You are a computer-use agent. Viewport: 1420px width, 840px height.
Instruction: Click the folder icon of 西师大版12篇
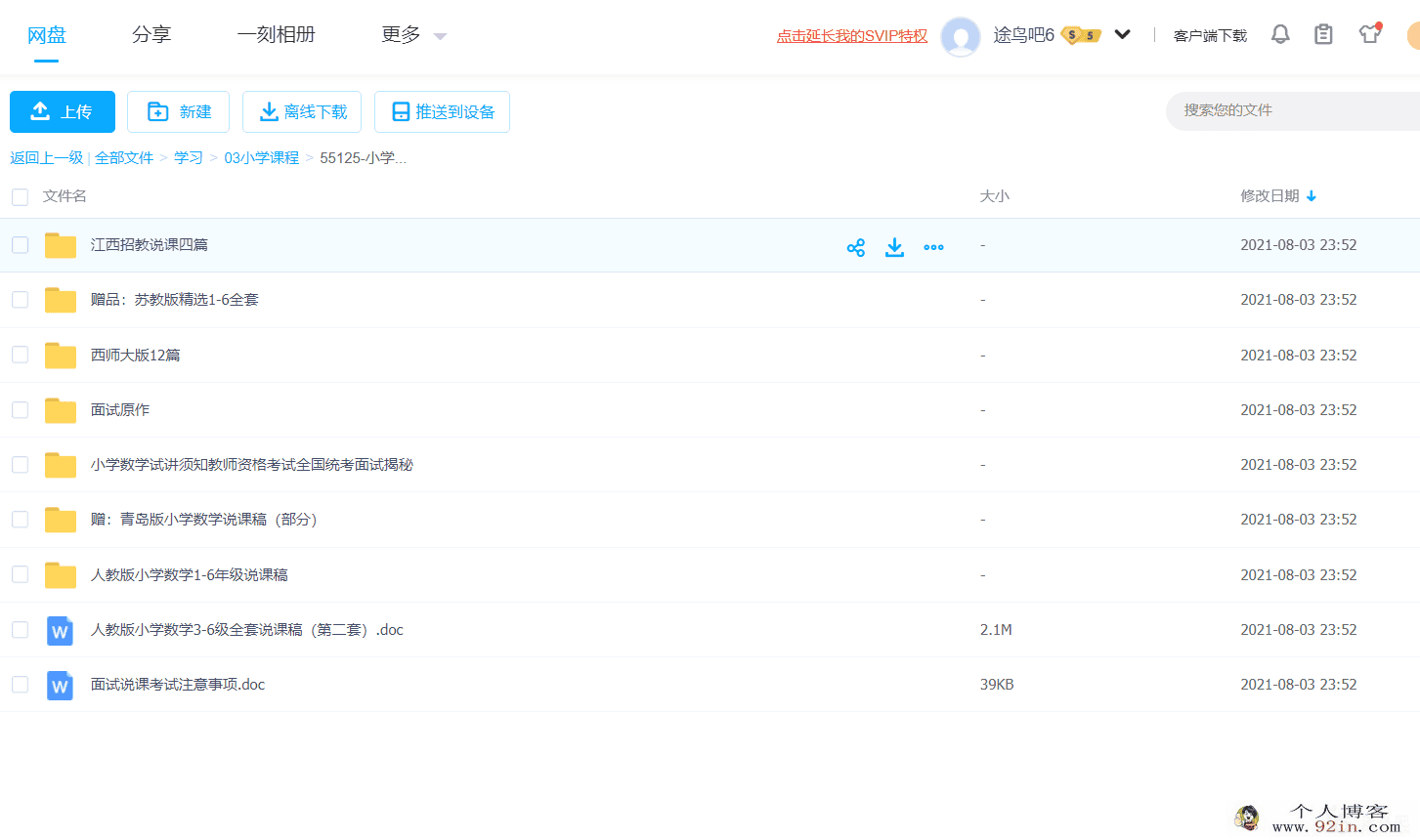pos(61,356)
